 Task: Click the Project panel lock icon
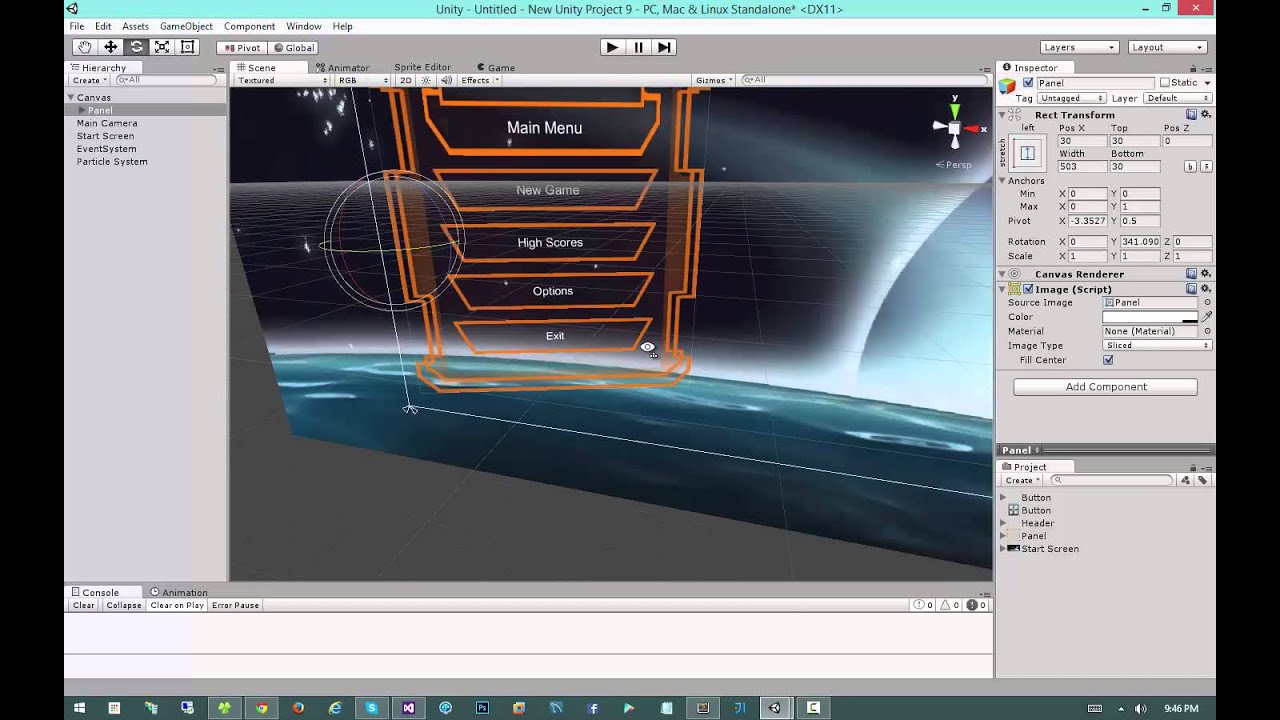[1193, 467]
